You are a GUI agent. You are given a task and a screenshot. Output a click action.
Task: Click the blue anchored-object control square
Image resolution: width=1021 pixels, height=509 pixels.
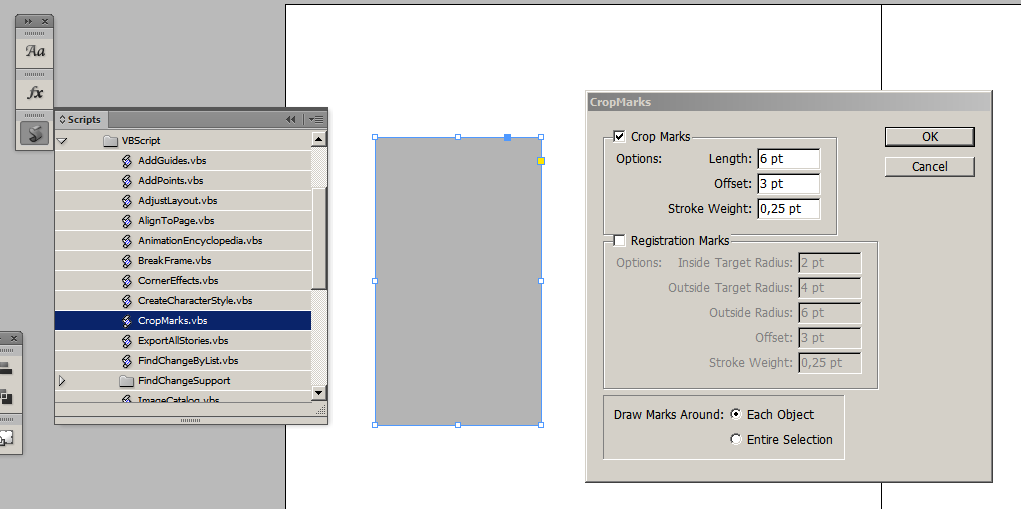coord(507,137)
